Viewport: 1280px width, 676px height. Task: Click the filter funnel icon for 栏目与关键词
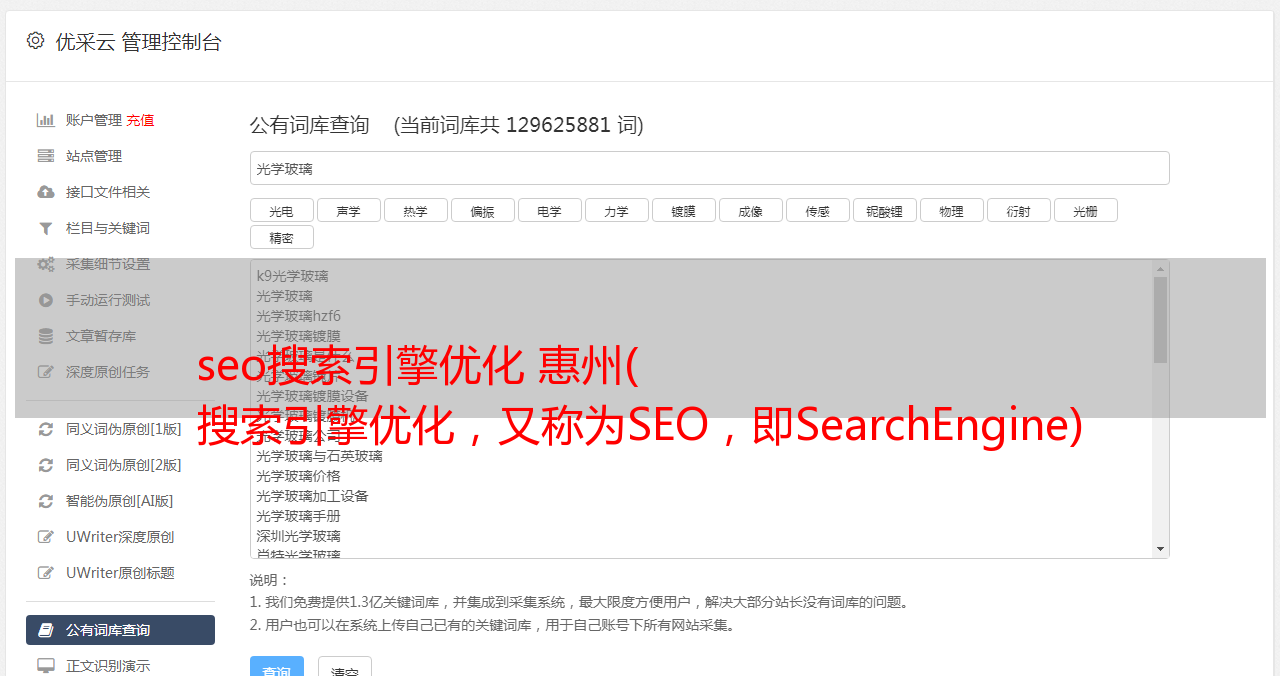(x=45, y=228)
